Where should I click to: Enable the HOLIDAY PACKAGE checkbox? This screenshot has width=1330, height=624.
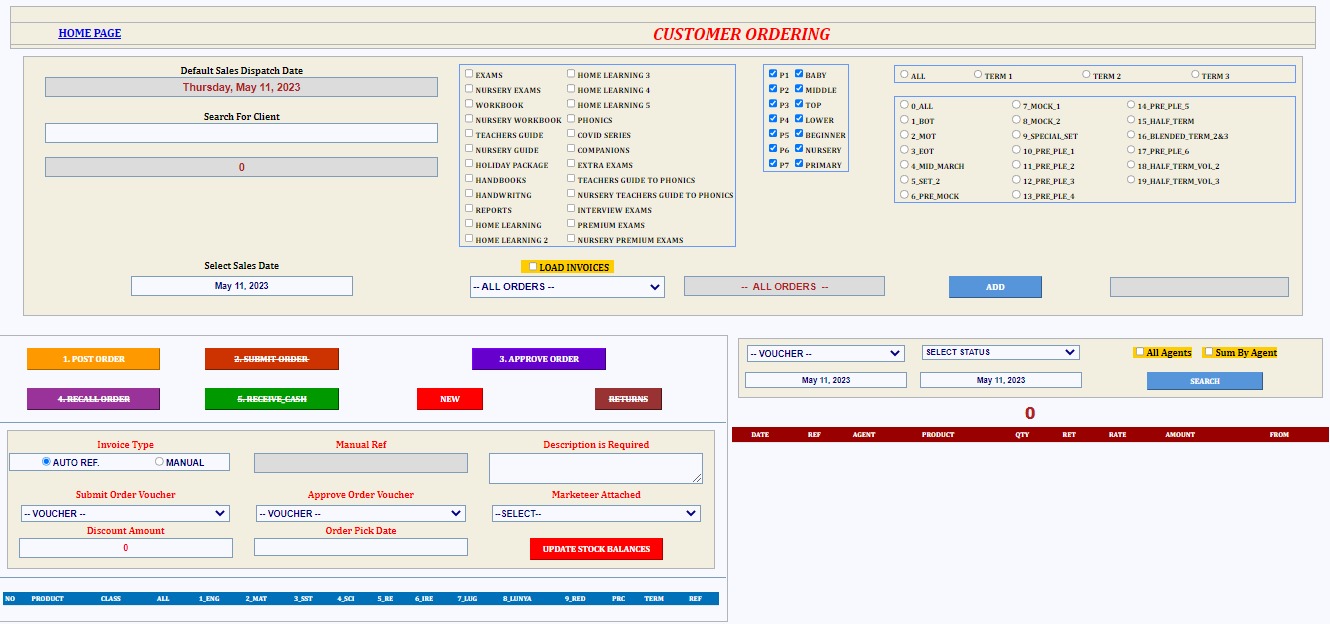click(x=469, y=164)
